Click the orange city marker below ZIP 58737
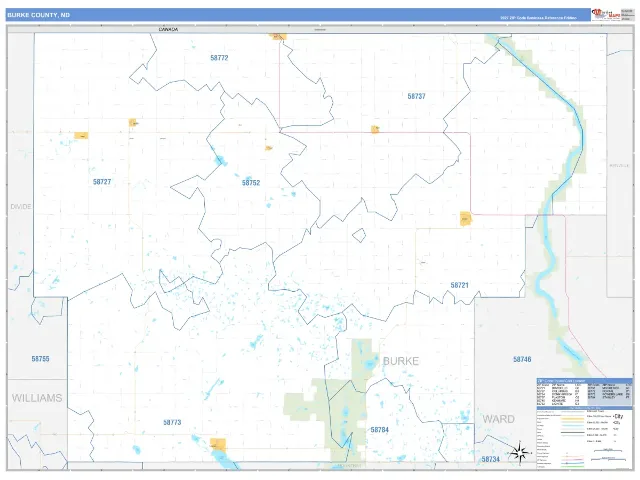640x480 pixels. [x=375, y=129]
